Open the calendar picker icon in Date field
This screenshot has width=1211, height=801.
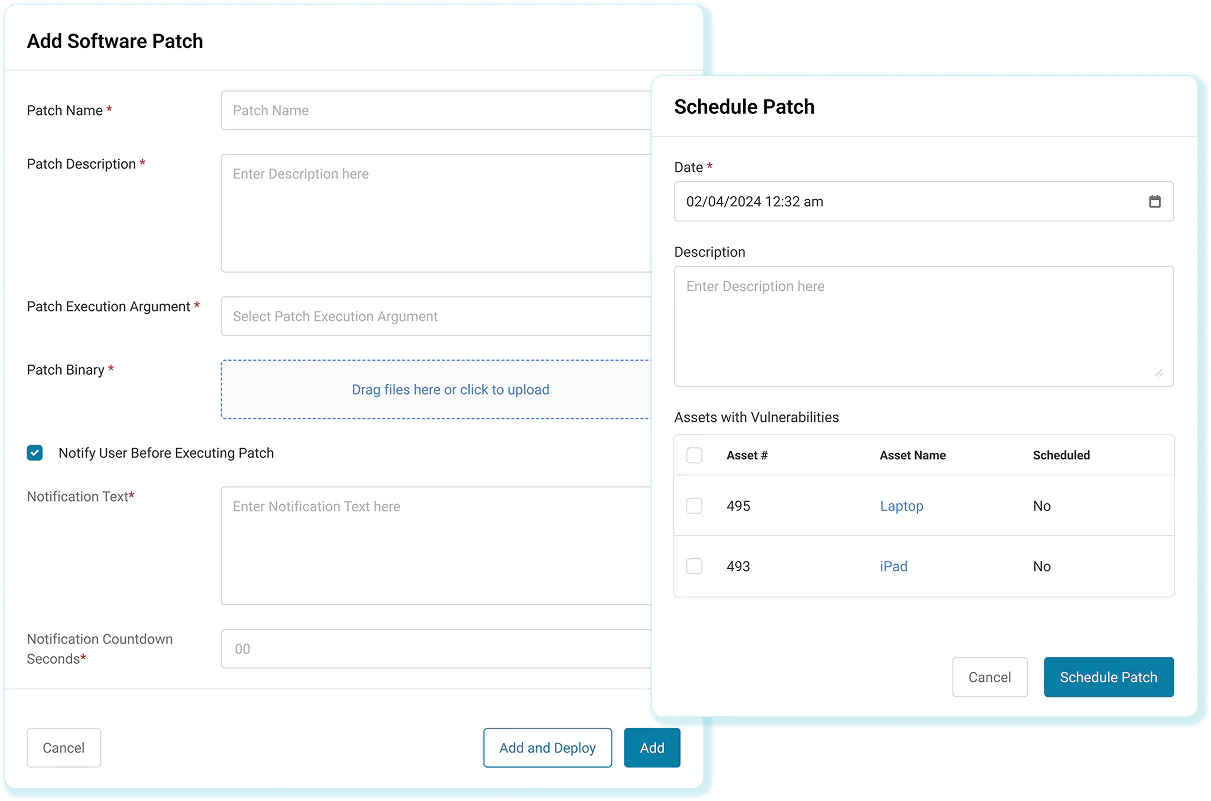click(1154, 202)
